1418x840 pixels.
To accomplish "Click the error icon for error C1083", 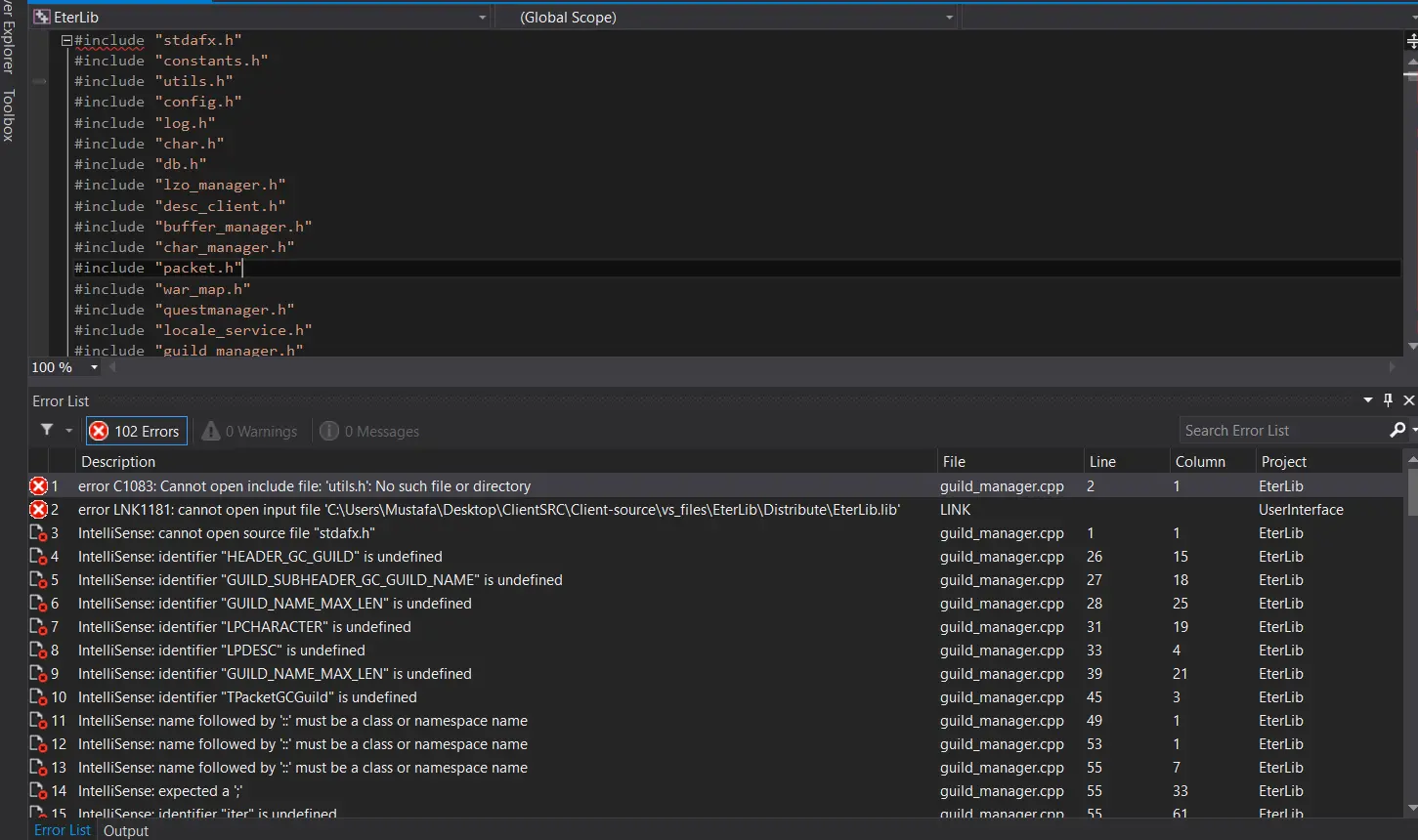I will click(x=39, y=485).
